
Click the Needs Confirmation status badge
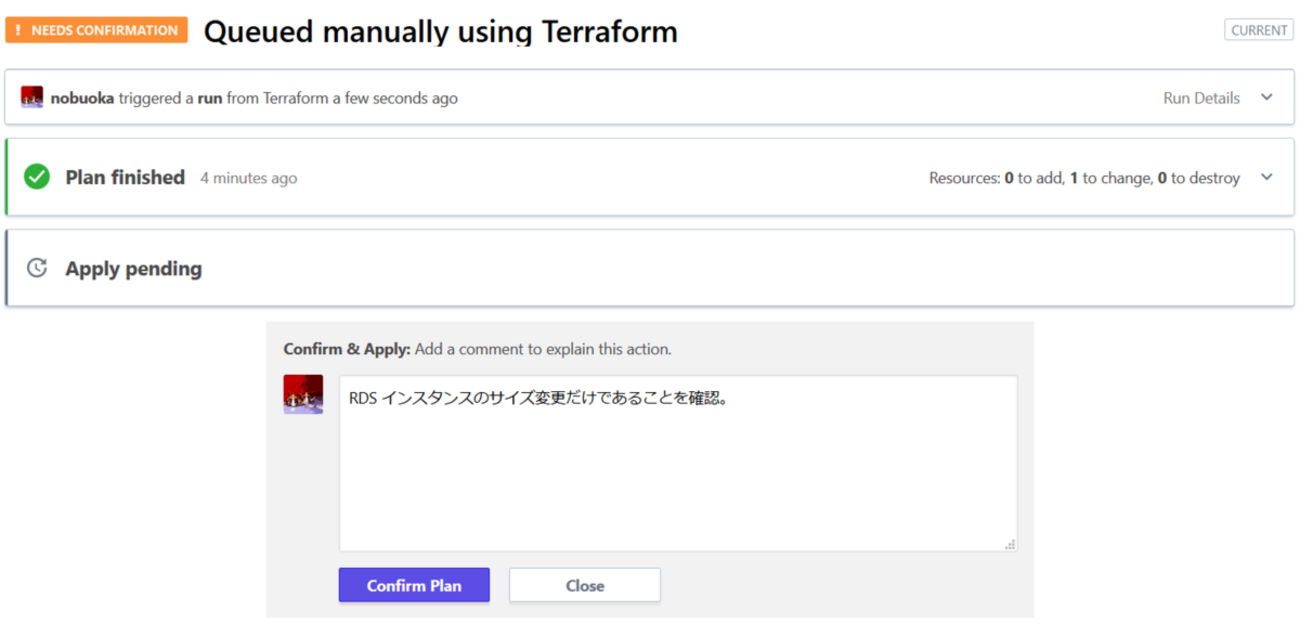[96, 30]
